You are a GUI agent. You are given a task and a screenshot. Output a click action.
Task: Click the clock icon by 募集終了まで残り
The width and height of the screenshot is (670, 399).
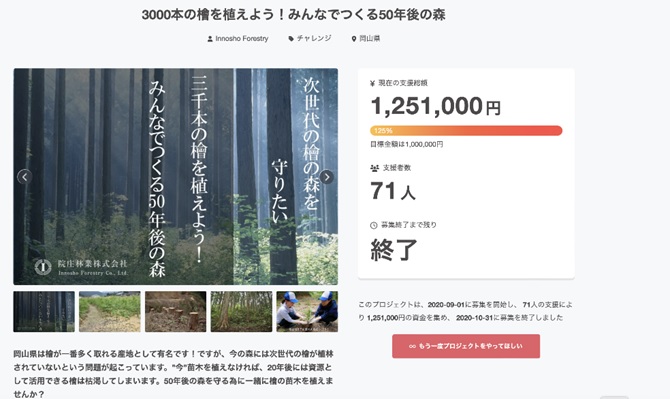coord(373,225)
